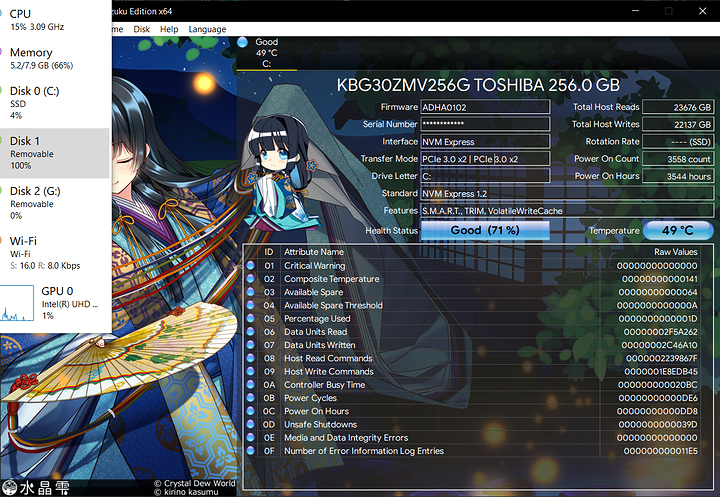
Task: Select CPU in Task Manager sidebar
Action: pyautogui.click(x=55, y=20)
